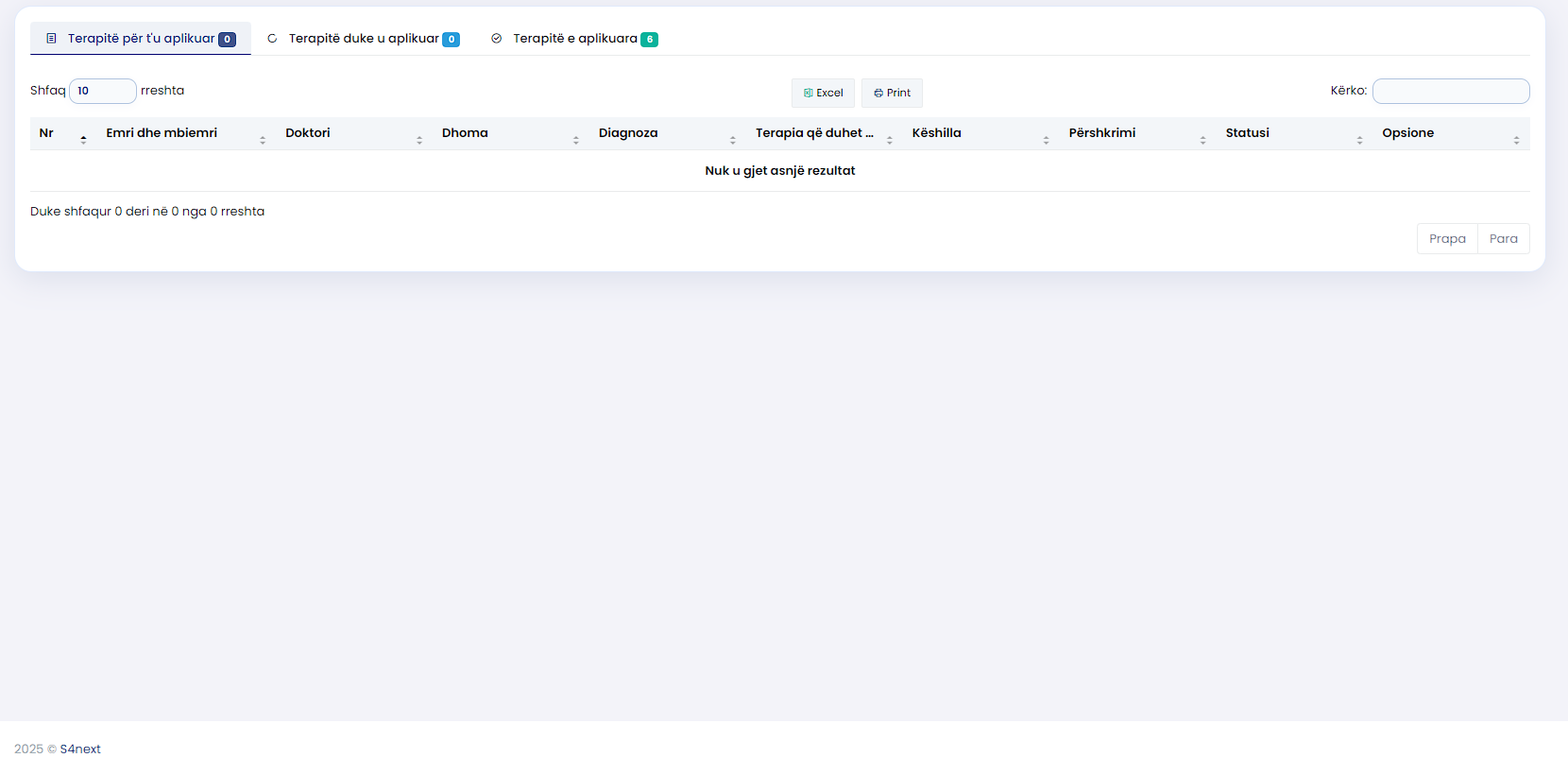Sort by Nr column arrow
The image size is (1568, 775).
tap(83, 139)
